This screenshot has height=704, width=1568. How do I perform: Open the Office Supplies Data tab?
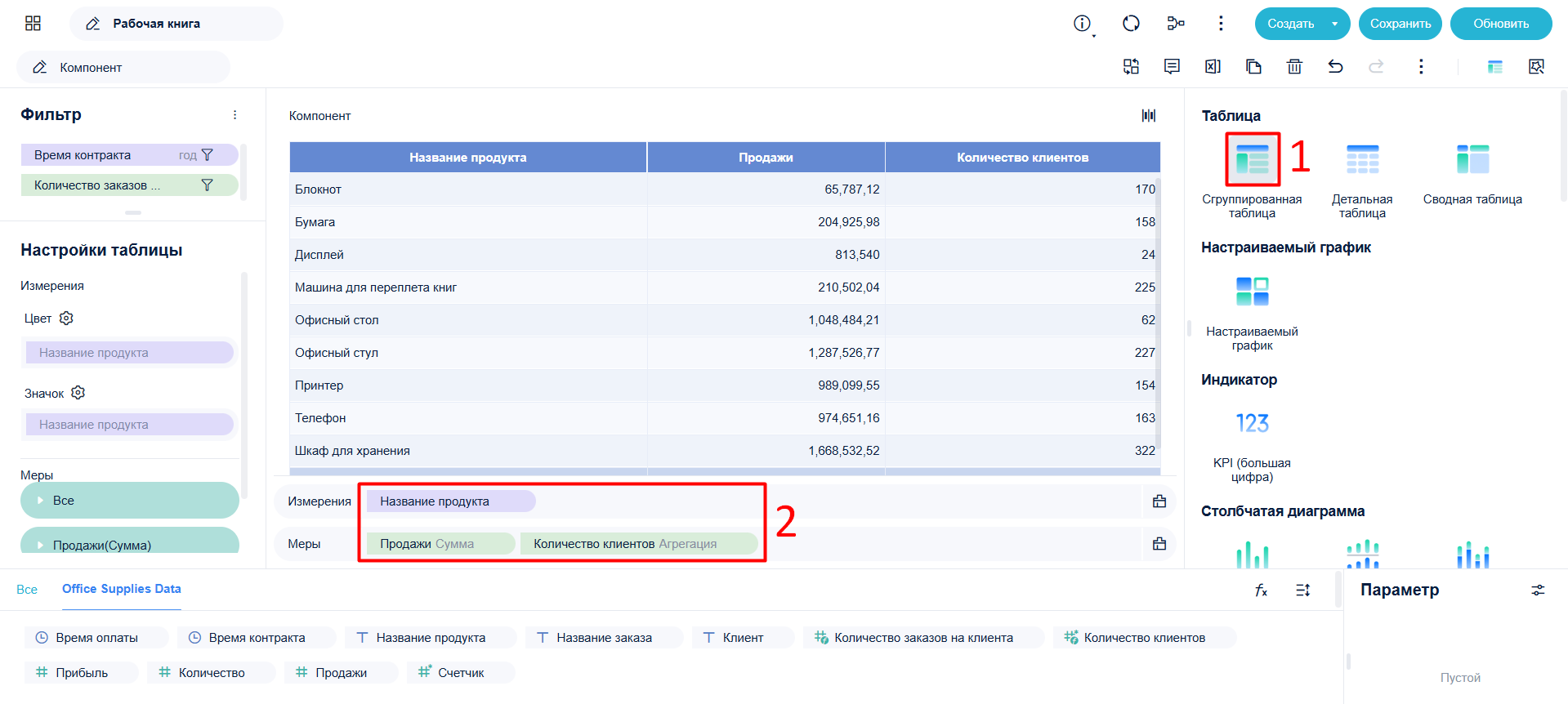pos(122,589)
